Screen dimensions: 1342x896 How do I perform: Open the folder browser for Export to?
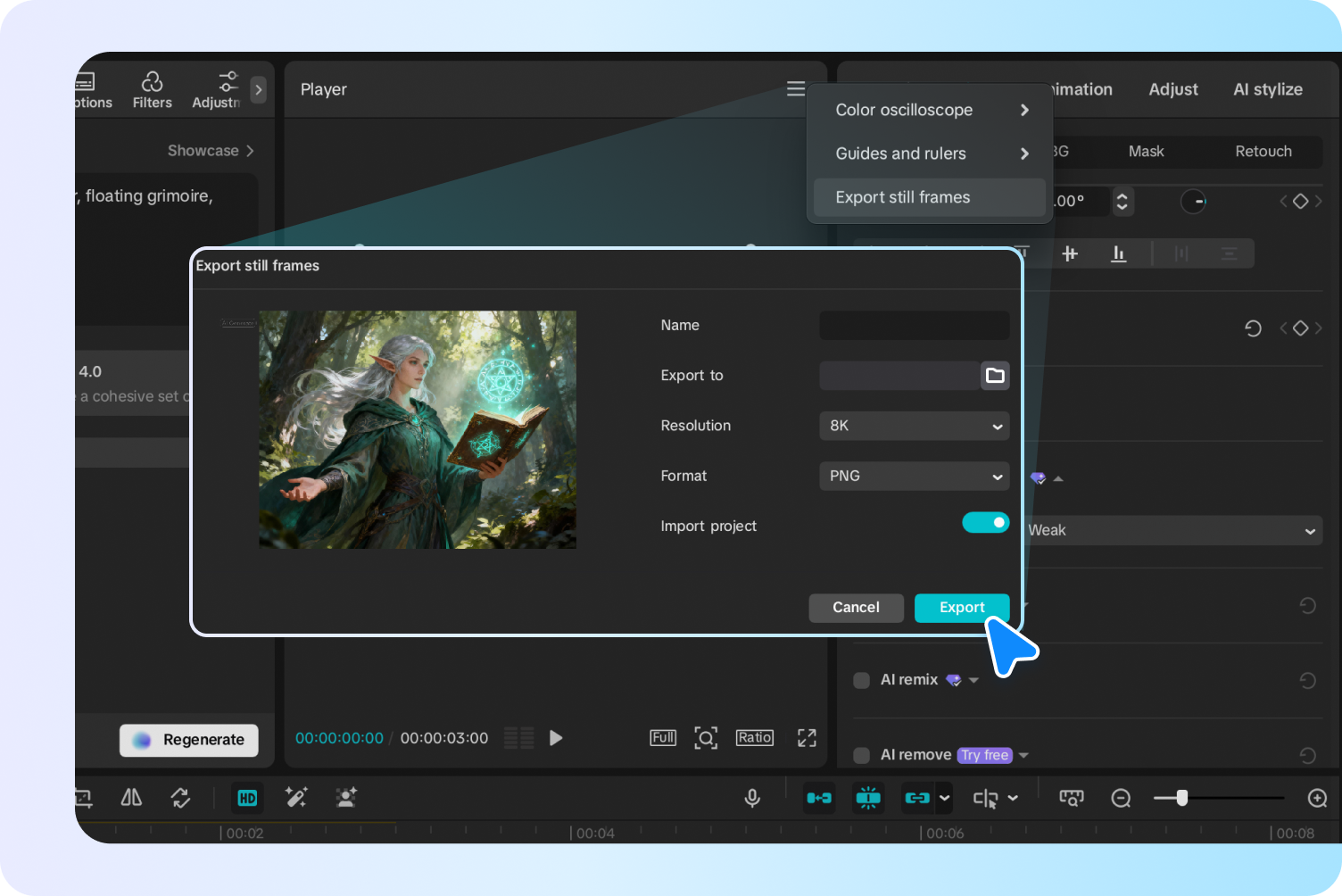(995, 376)
